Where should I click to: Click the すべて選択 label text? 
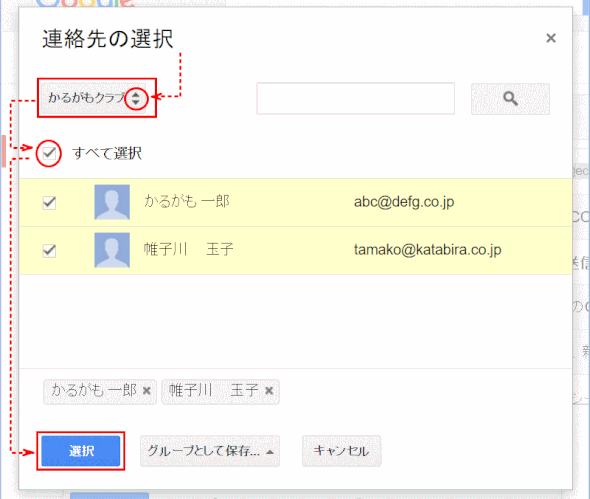(107, 153)
